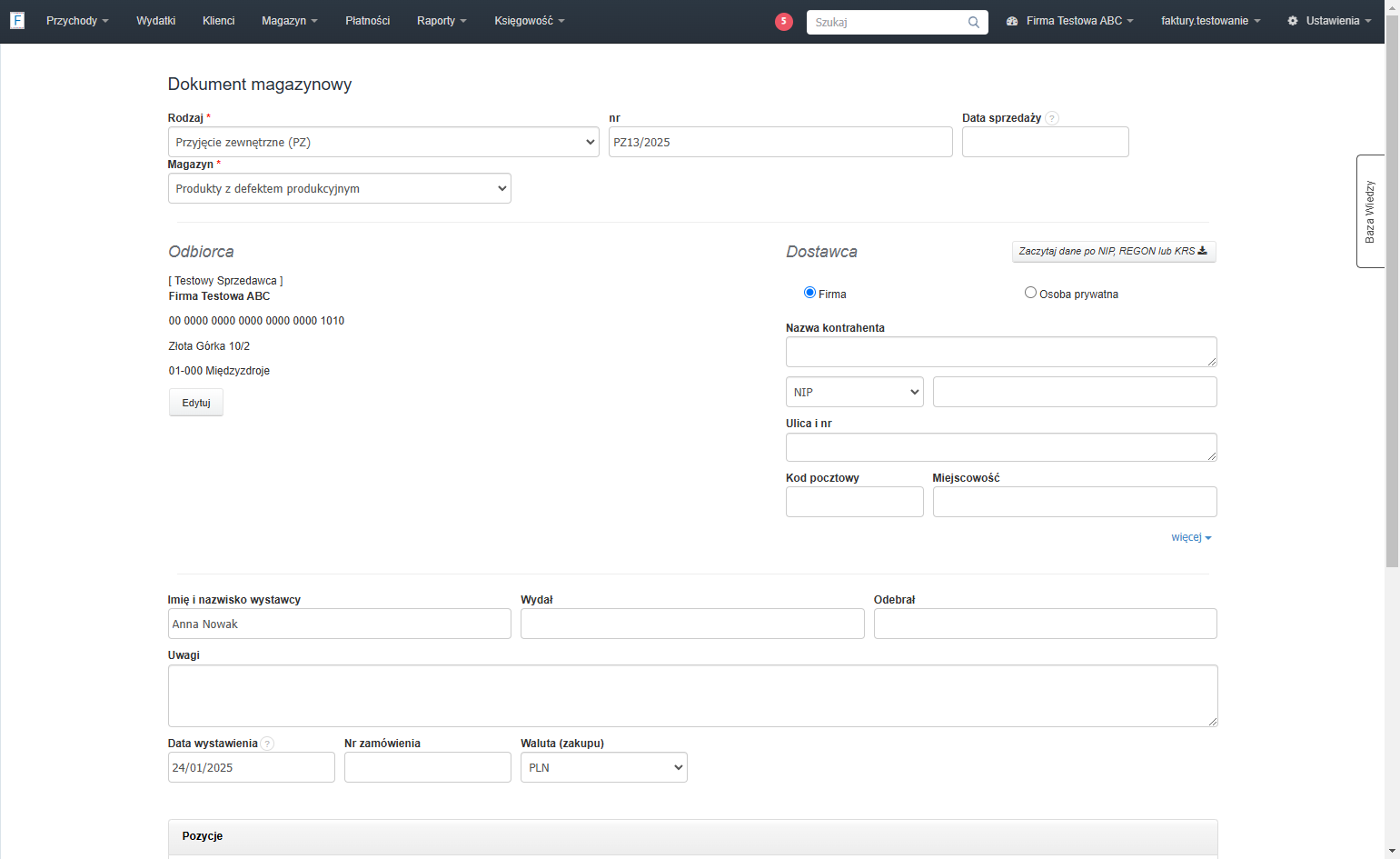Go to Klienci
1400x859 pixels.
click(x=219, y=21)
